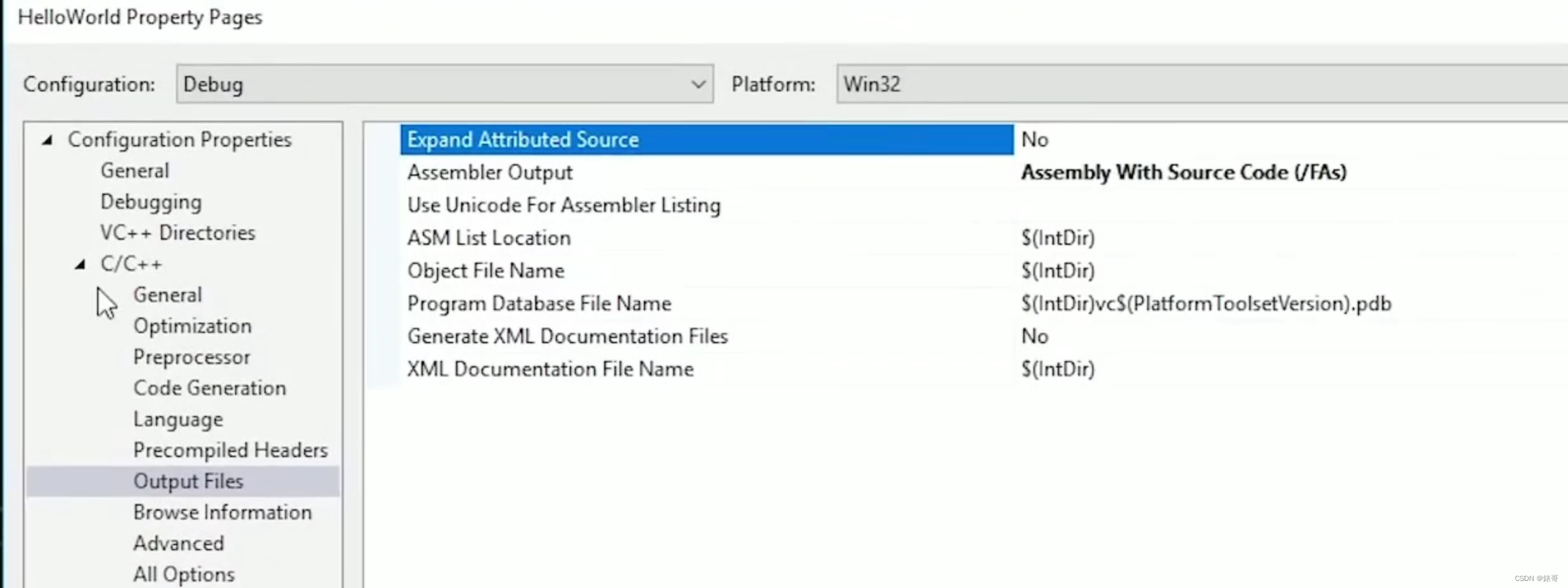Select the Code Generation tree item
1568x588 pixels.
pyautogui.click(x=209, y=388)
